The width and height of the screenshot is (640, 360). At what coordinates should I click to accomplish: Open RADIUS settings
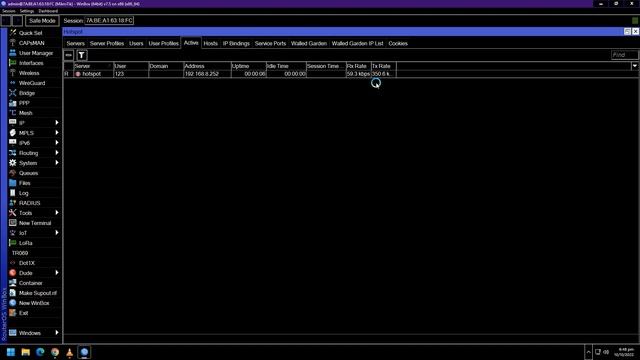click(x=29, y=203)
